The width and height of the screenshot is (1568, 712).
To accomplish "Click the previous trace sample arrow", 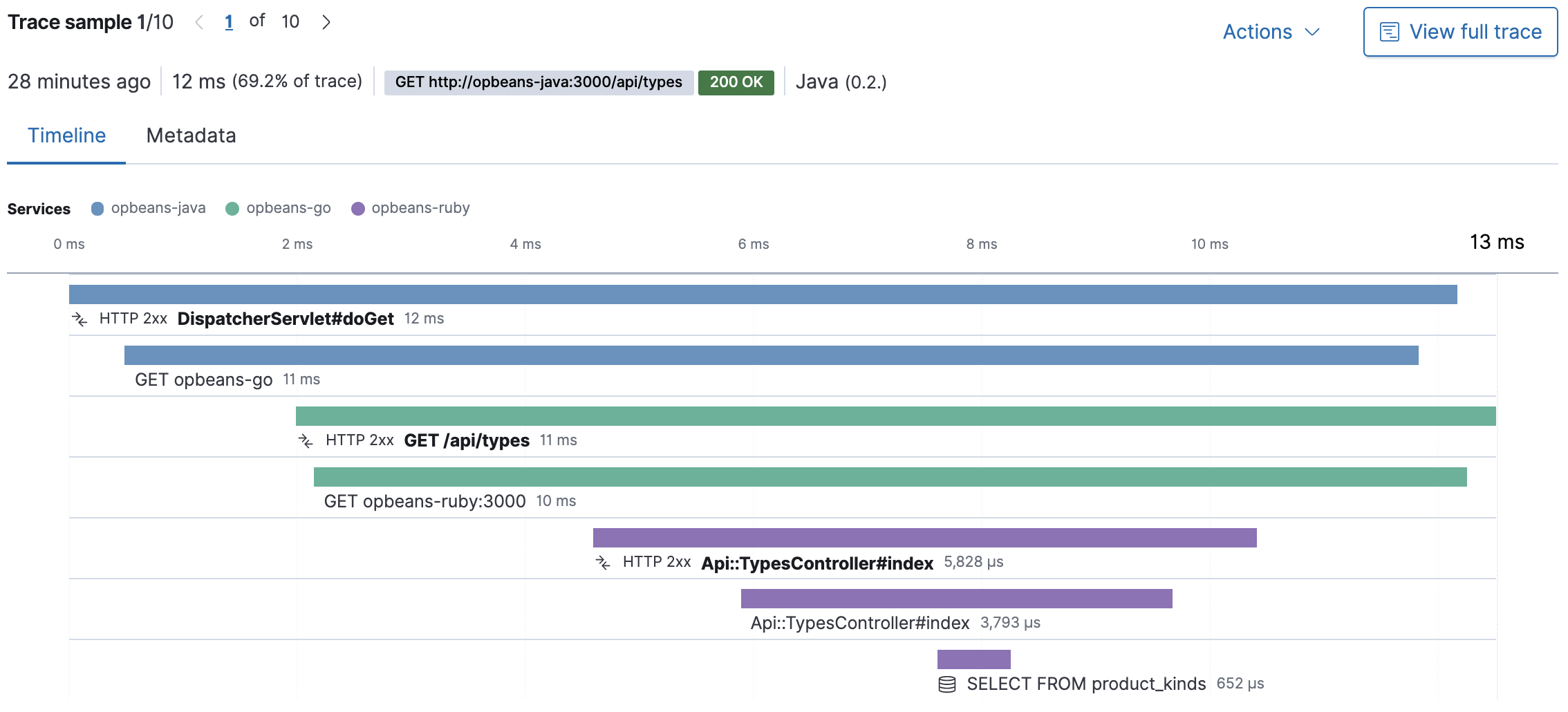I will coord(200,21).
